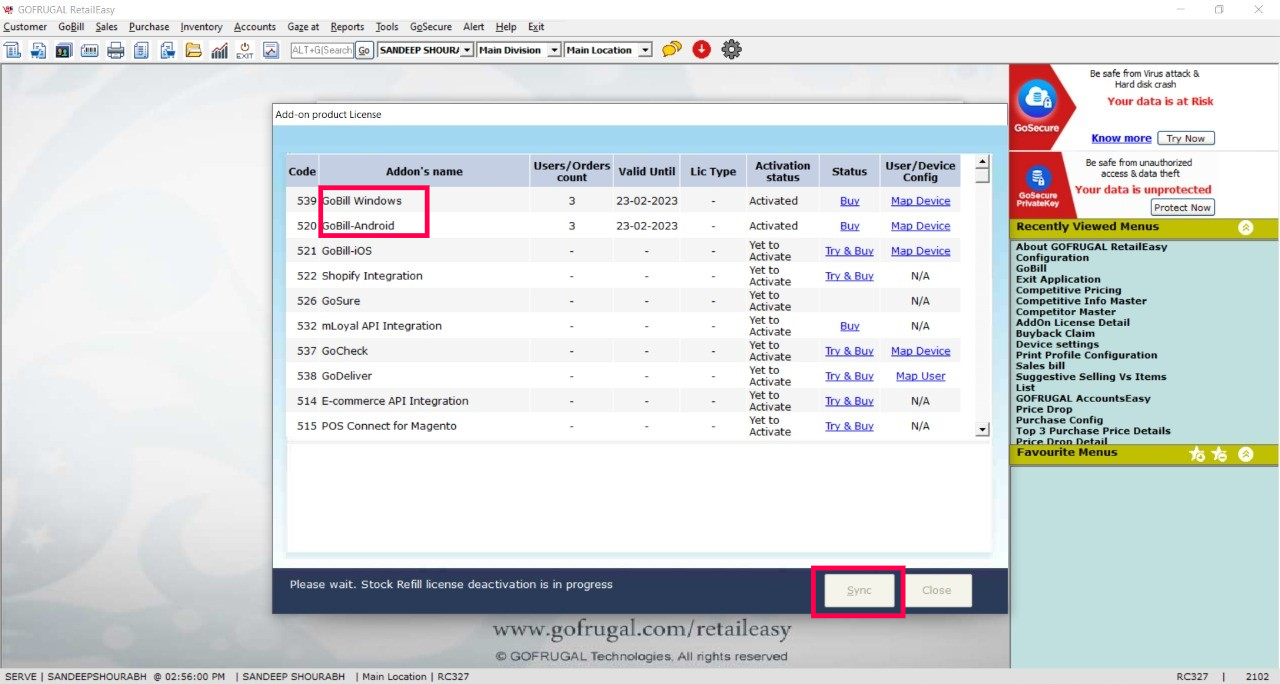The width and height of the screenshot is (1280, 684).
Task: Expand the Main Division dropdown
Action: (554, 50)
